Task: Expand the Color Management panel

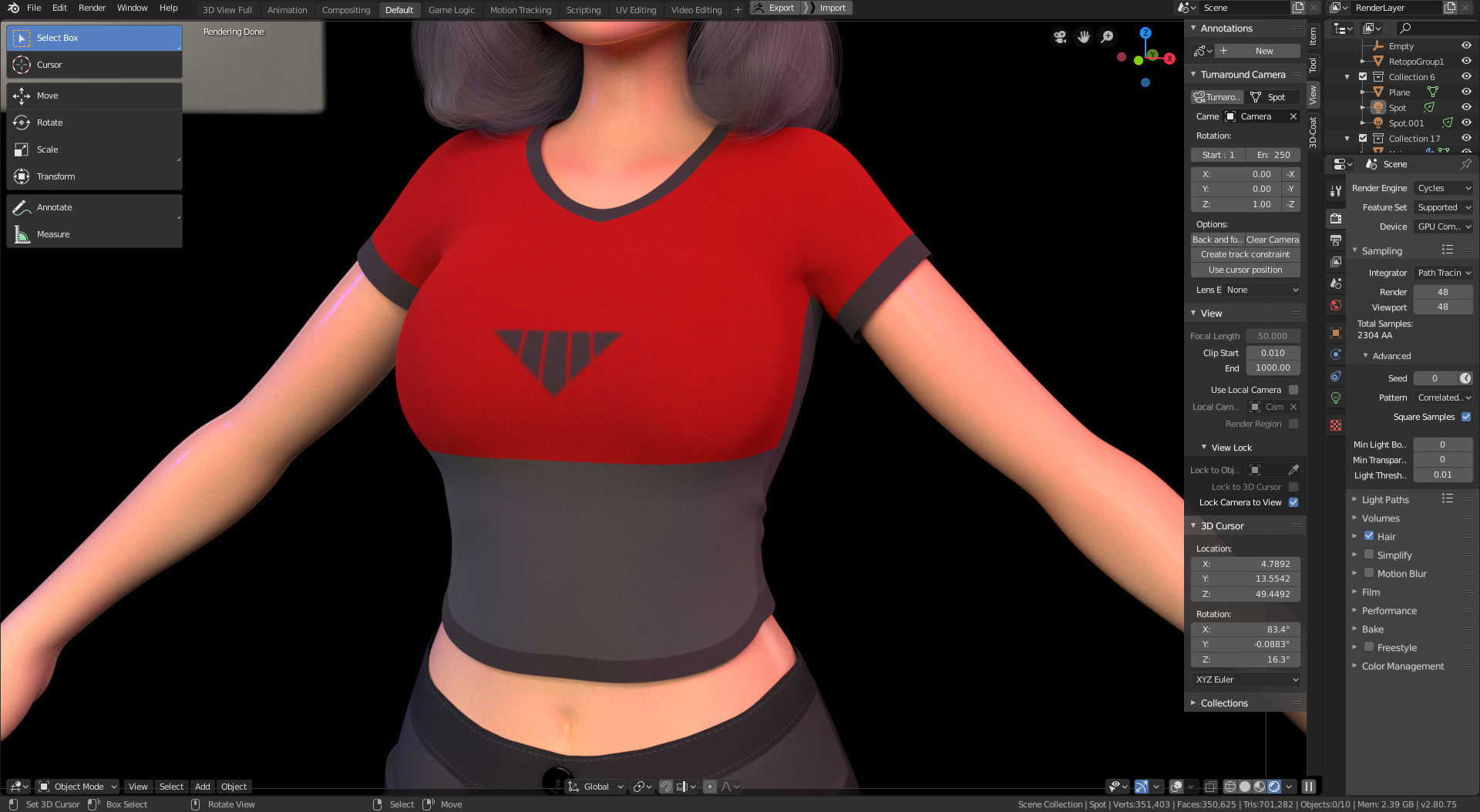Action: click(x=1403, y=666)
